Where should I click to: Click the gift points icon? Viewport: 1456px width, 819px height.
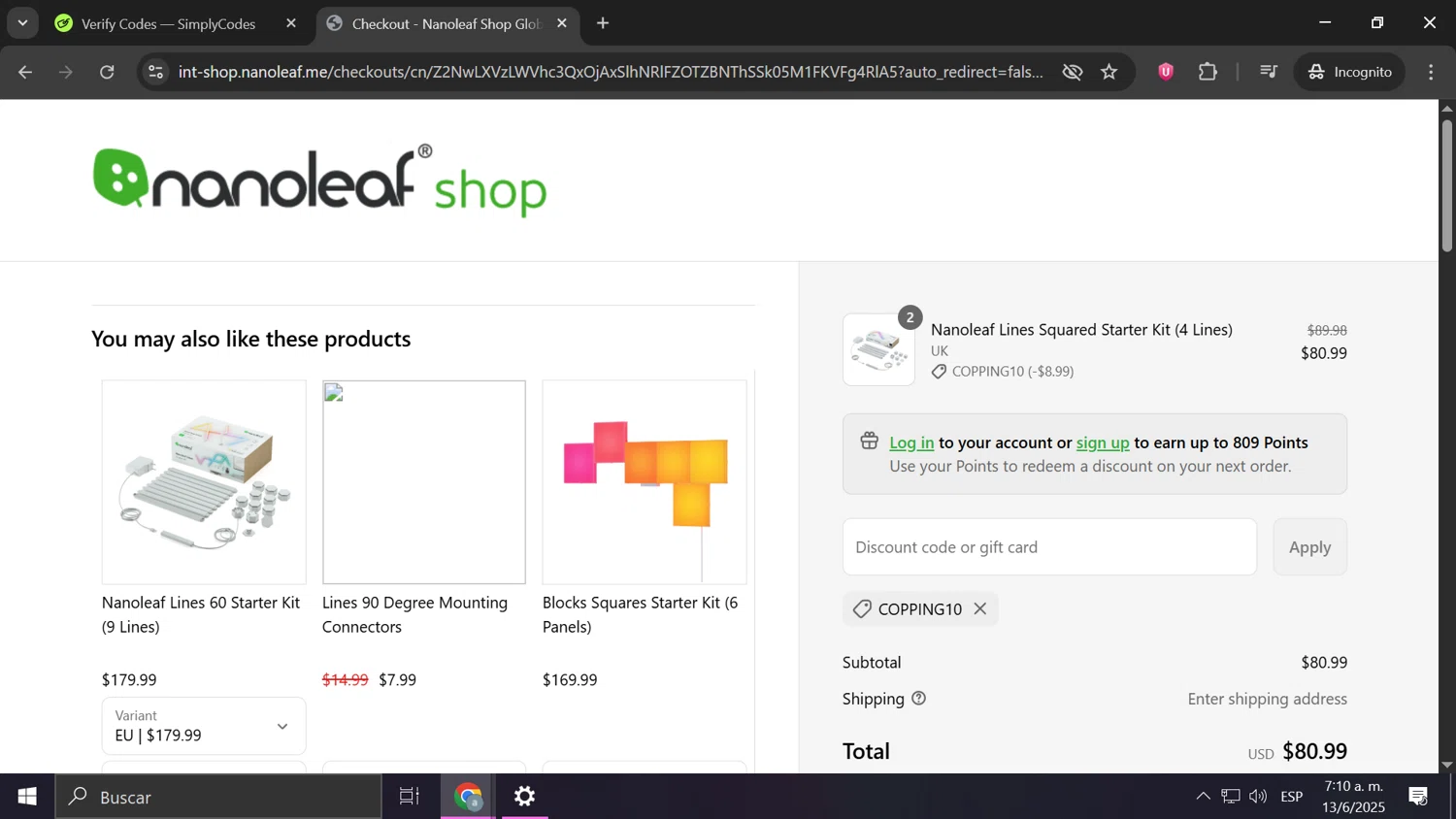tap(869, 442)
